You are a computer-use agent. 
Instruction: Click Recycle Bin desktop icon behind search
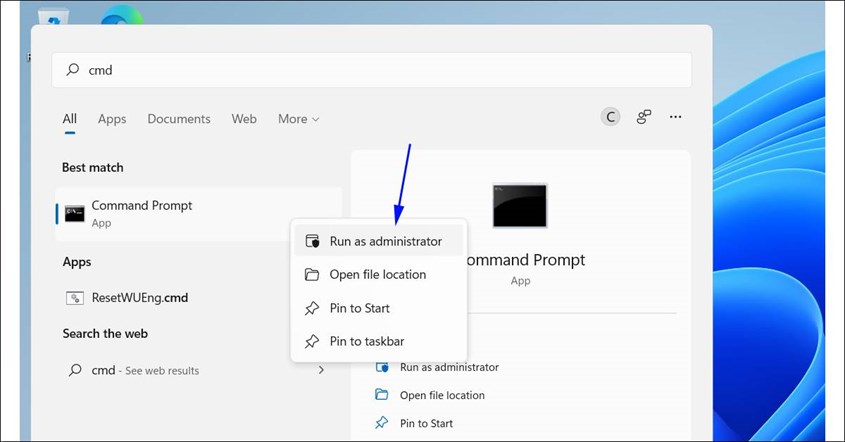54,16
